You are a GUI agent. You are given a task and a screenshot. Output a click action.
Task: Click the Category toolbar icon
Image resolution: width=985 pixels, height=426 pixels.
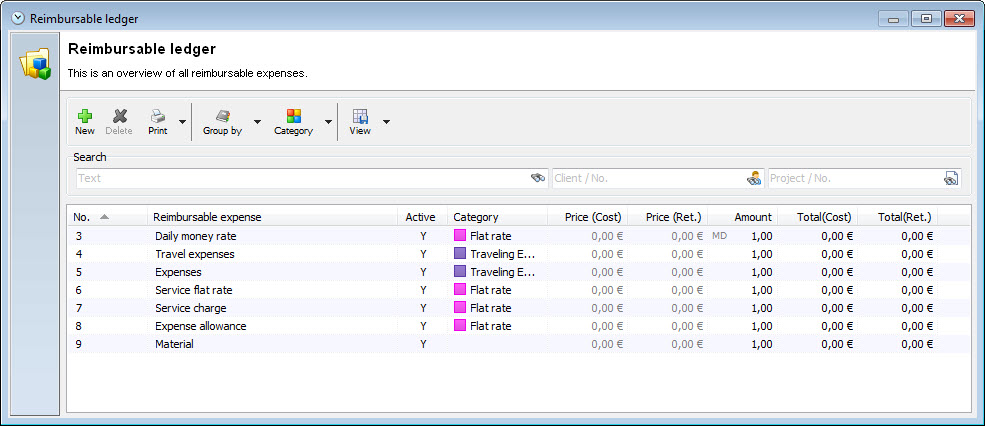coord(293,117)
